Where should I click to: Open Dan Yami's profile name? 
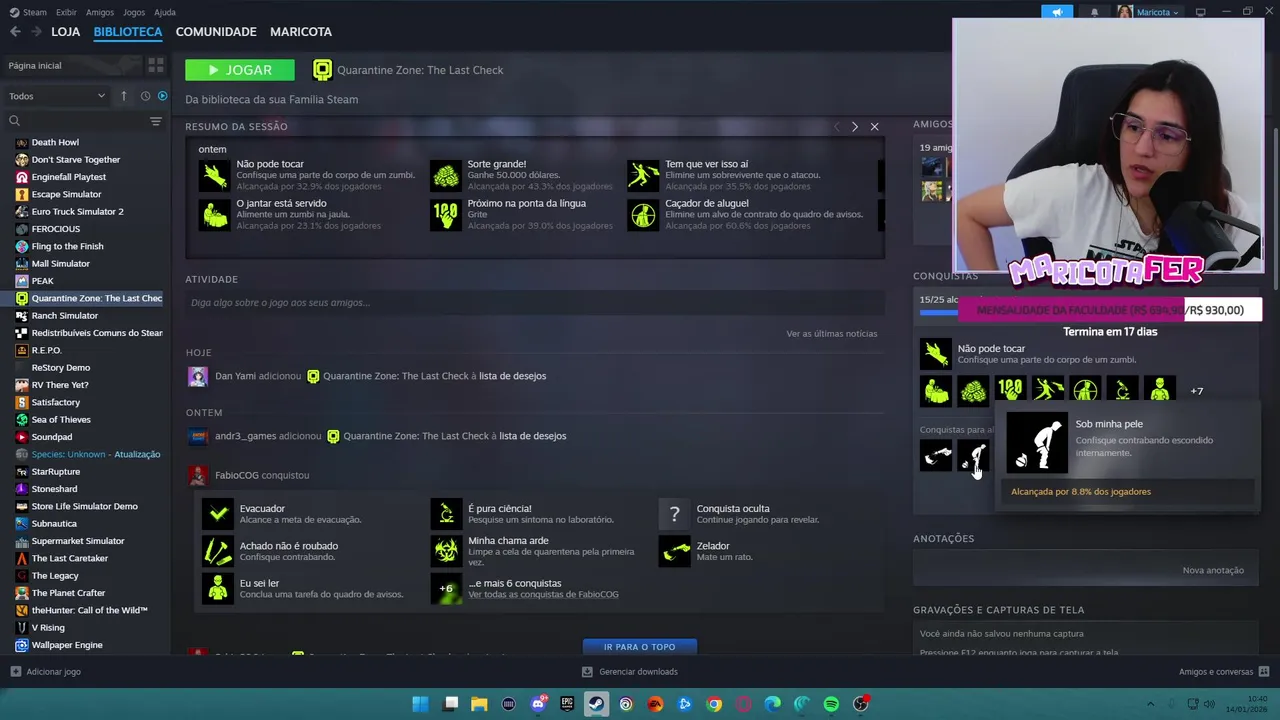pos(235,376)
